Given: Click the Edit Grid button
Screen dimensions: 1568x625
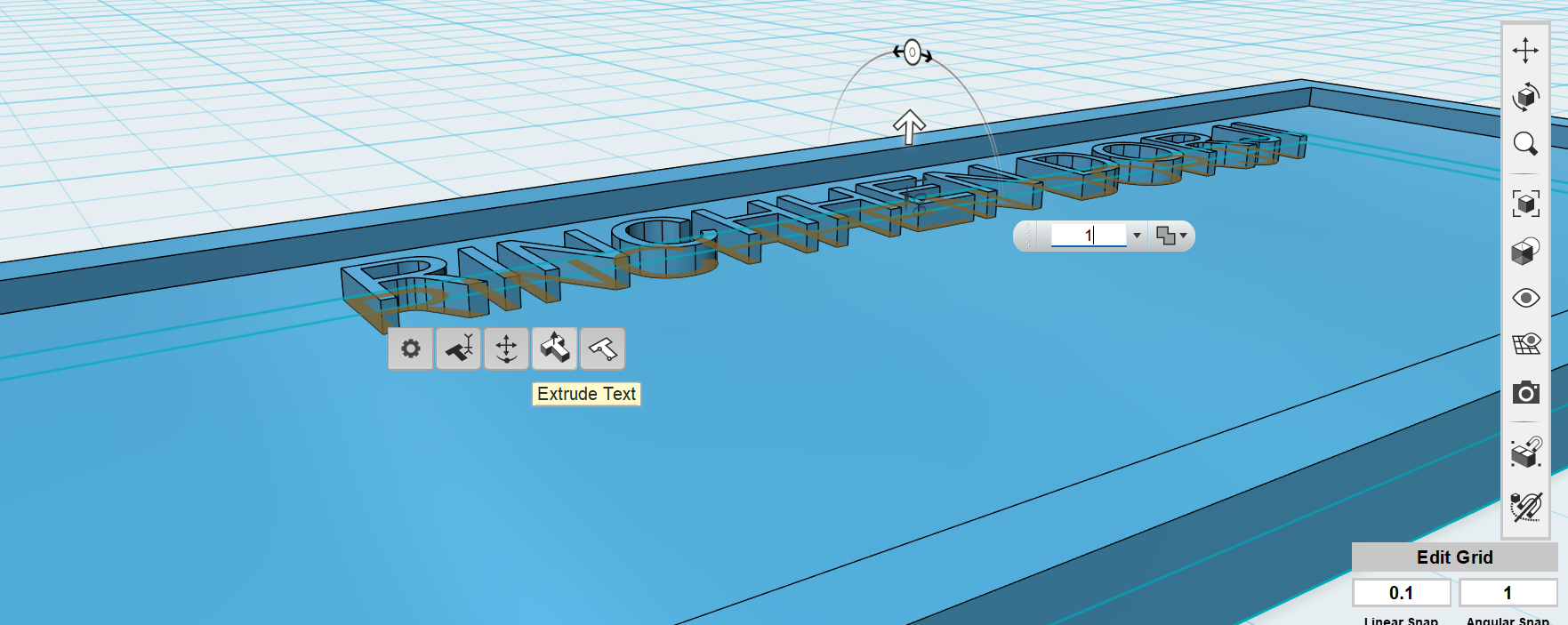Looking at the screenshot, I should 1454,557.
